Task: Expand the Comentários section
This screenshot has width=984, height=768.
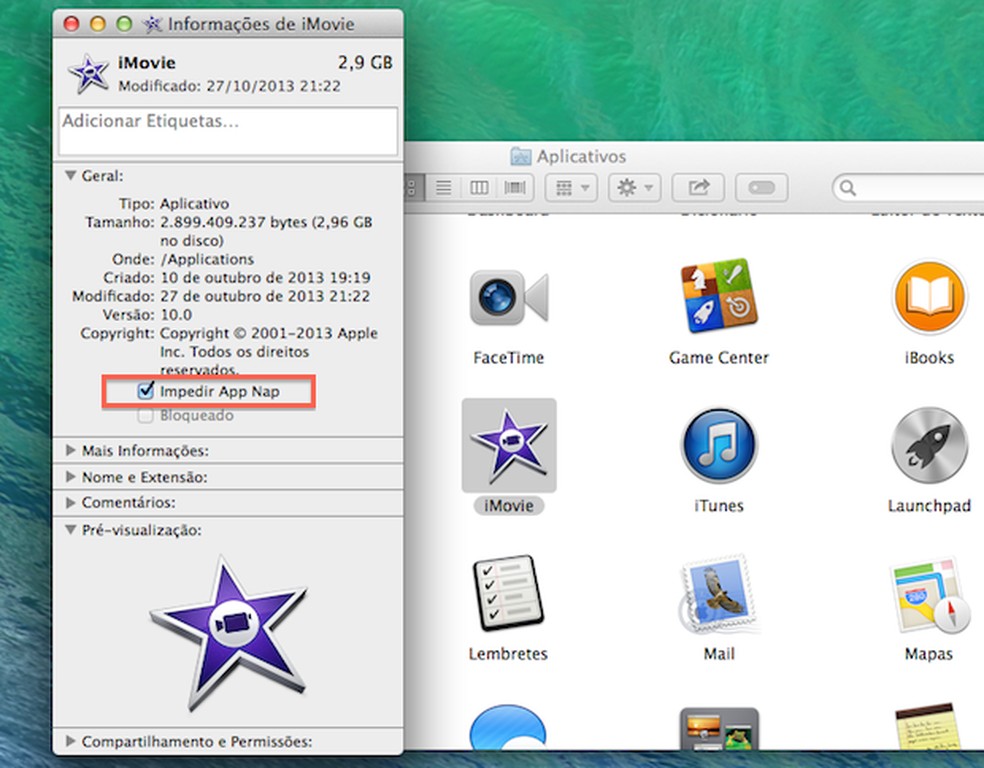Action: [71, 503]
